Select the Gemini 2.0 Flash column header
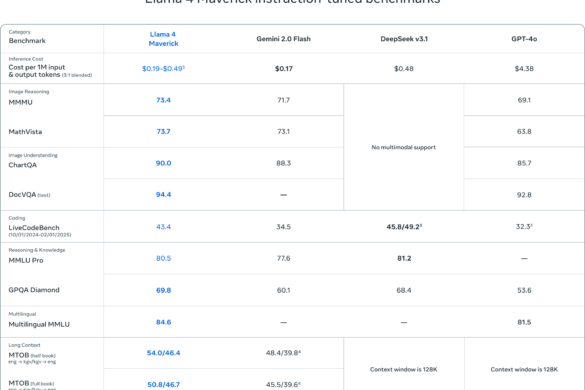Screen dimensions: 585x390 click(283, 39)
